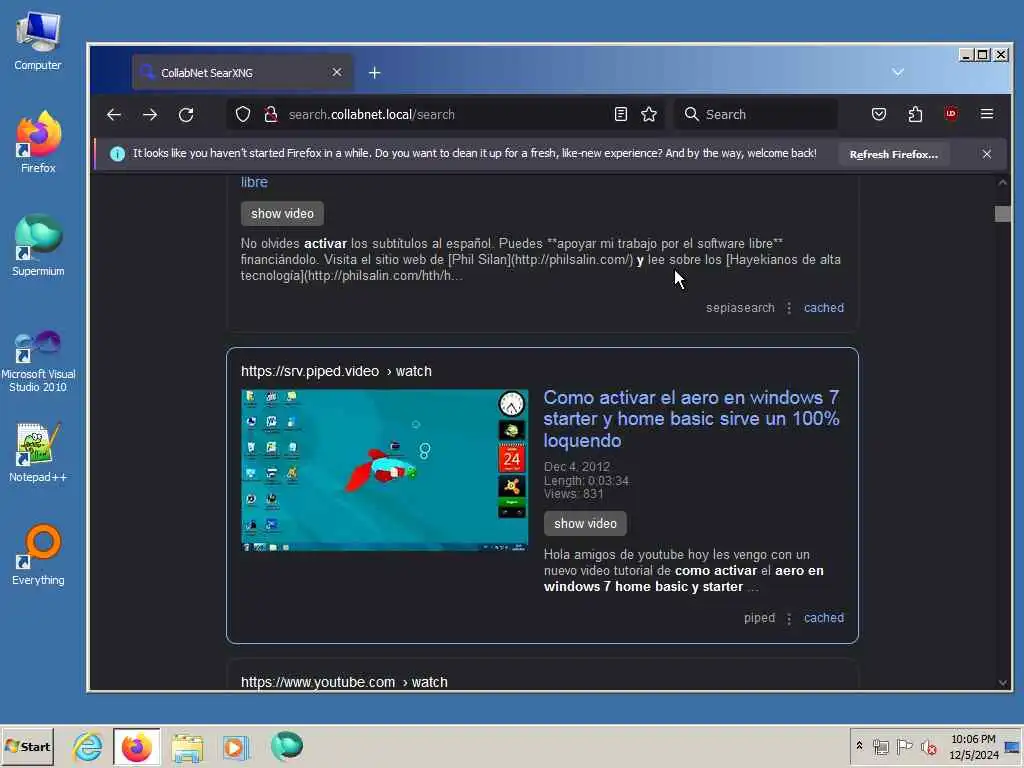The image size is (1024, 768).
Task: Click the info icon in notification bar
Action: tap(118, 154)
